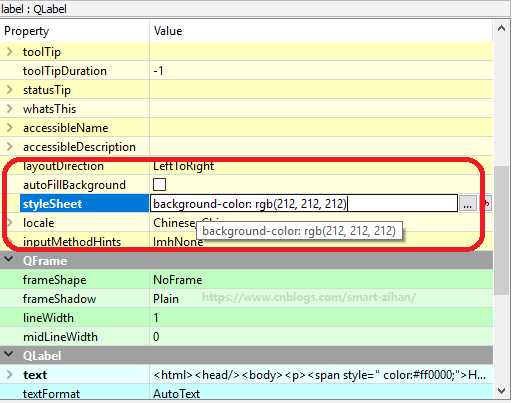Expand the toolTip property row
The width and height of the screenshot is (512, 403).
(10, 52)
